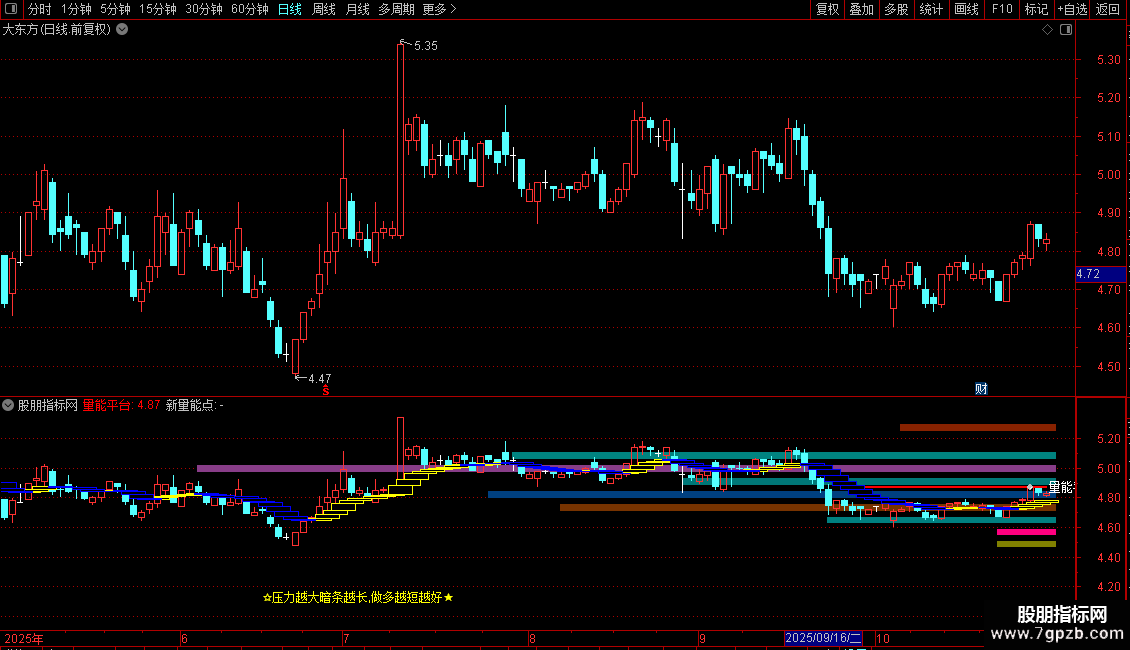
Task: Click the 新量能点 indicator label
Action: pos(195,405)
